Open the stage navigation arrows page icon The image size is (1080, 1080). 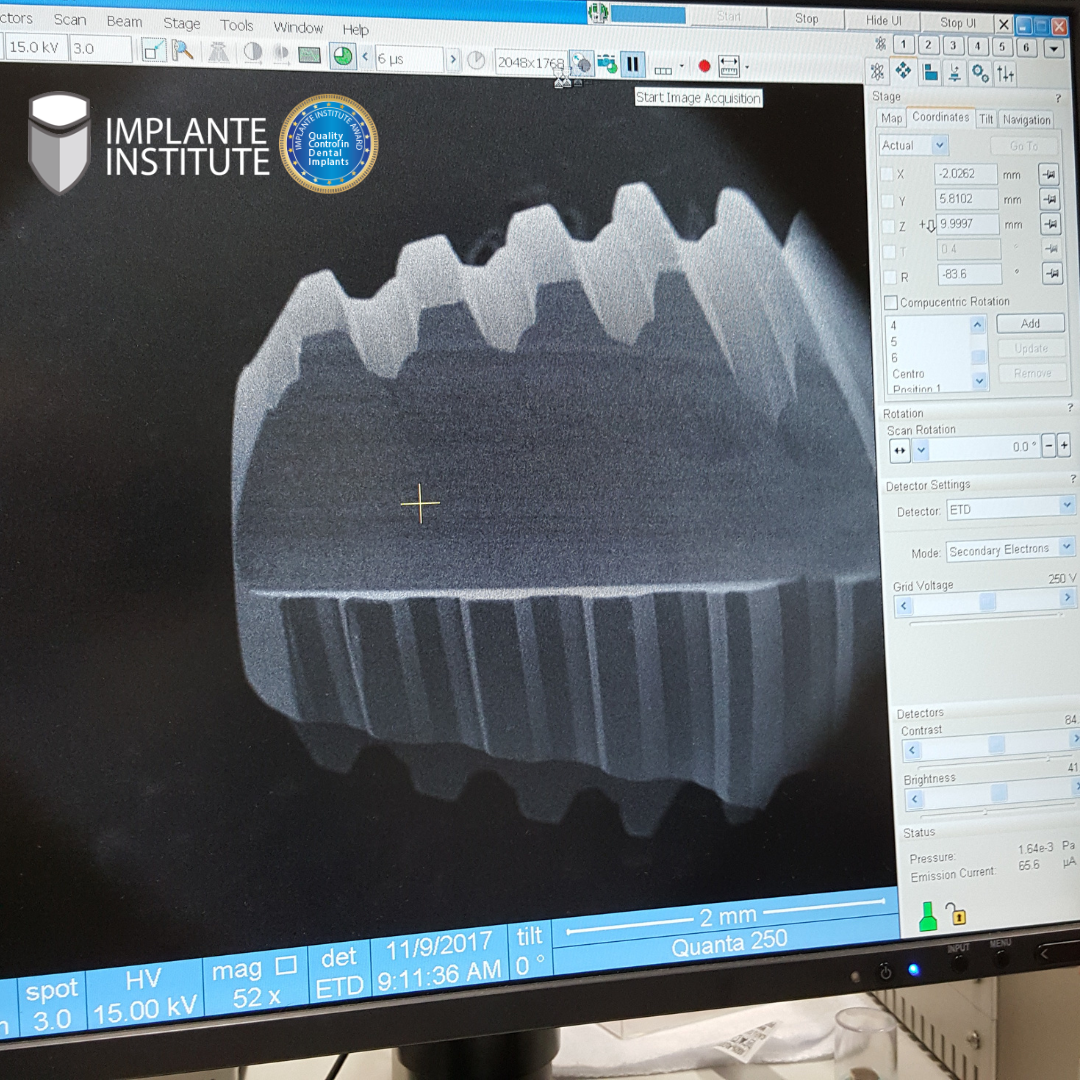point(903,71)
